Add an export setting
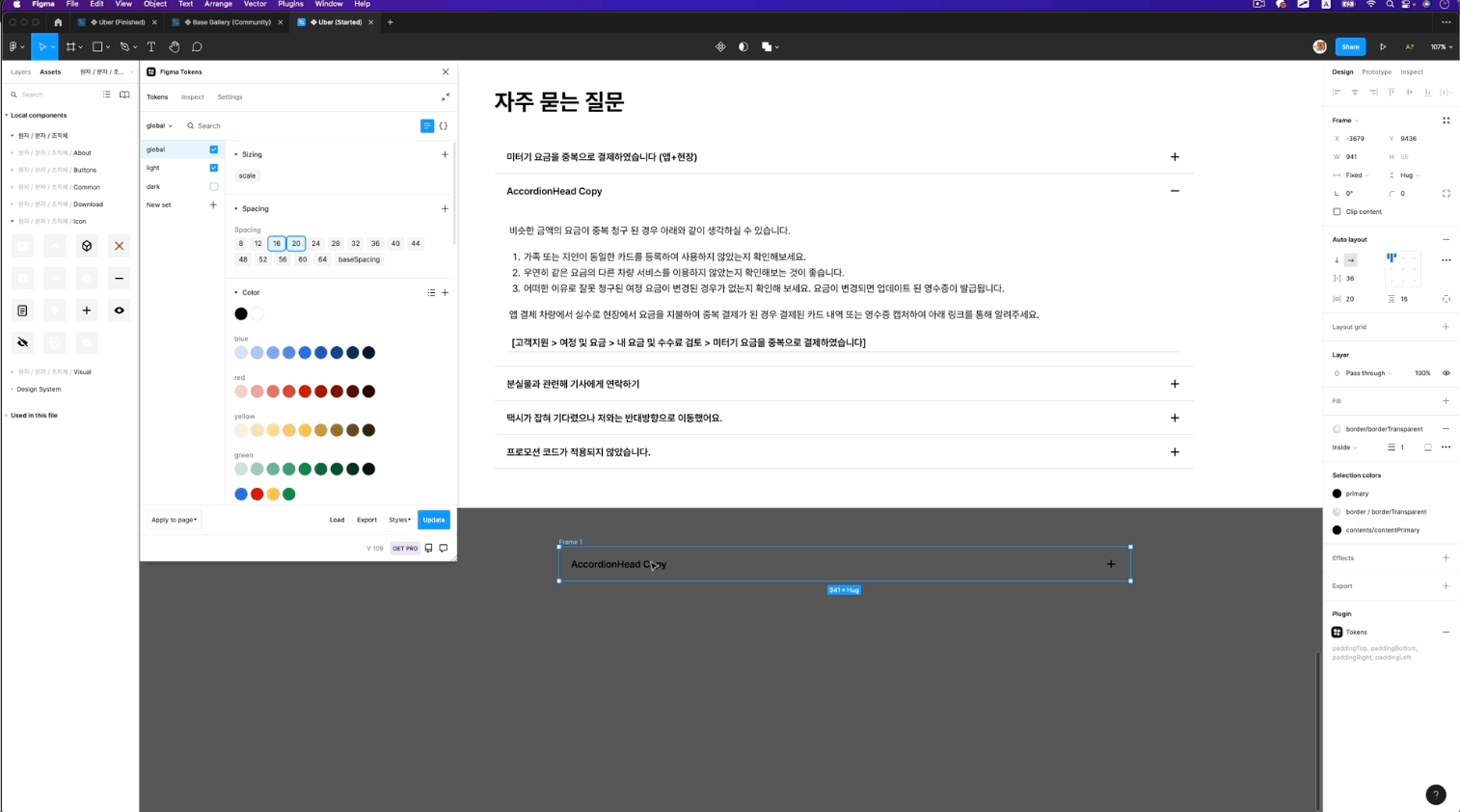Image resolution: width=1460 pixels, height=812 pixels. (x=1446, y=586)
